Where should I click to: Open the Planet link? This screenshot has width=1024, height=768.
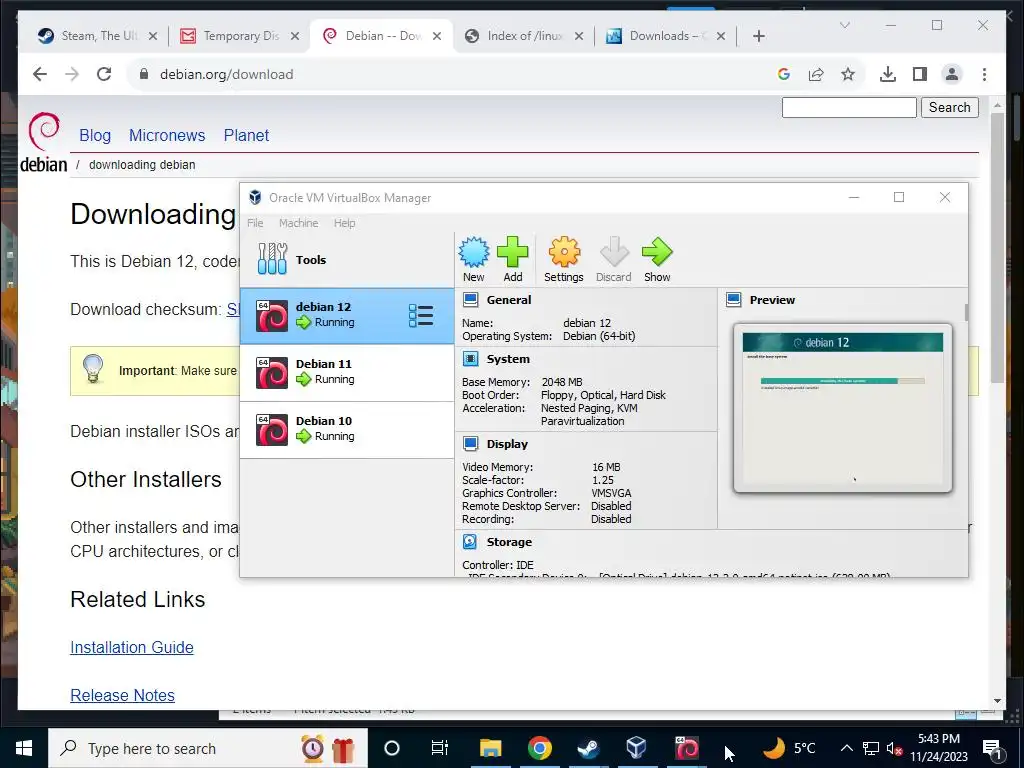pyautogui.click(x=246, y=135)
